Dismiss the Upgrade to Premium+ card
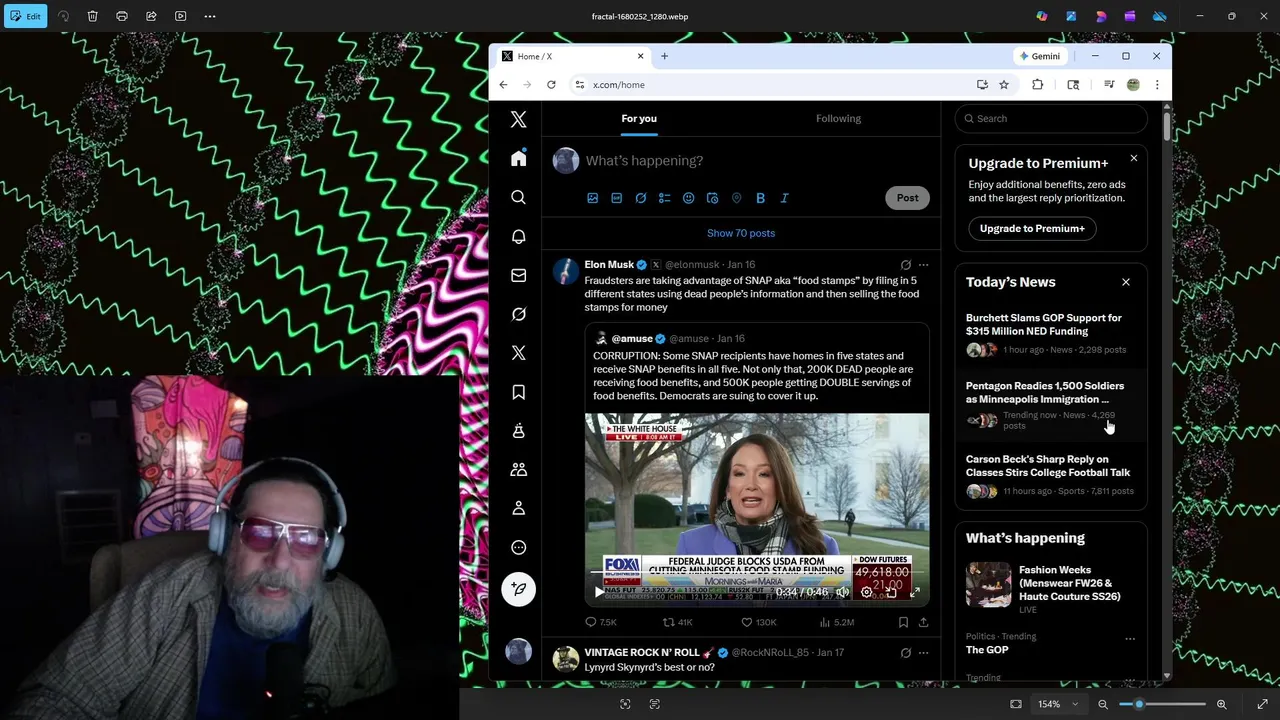Screen dimensions: 1280x720 1133,158
